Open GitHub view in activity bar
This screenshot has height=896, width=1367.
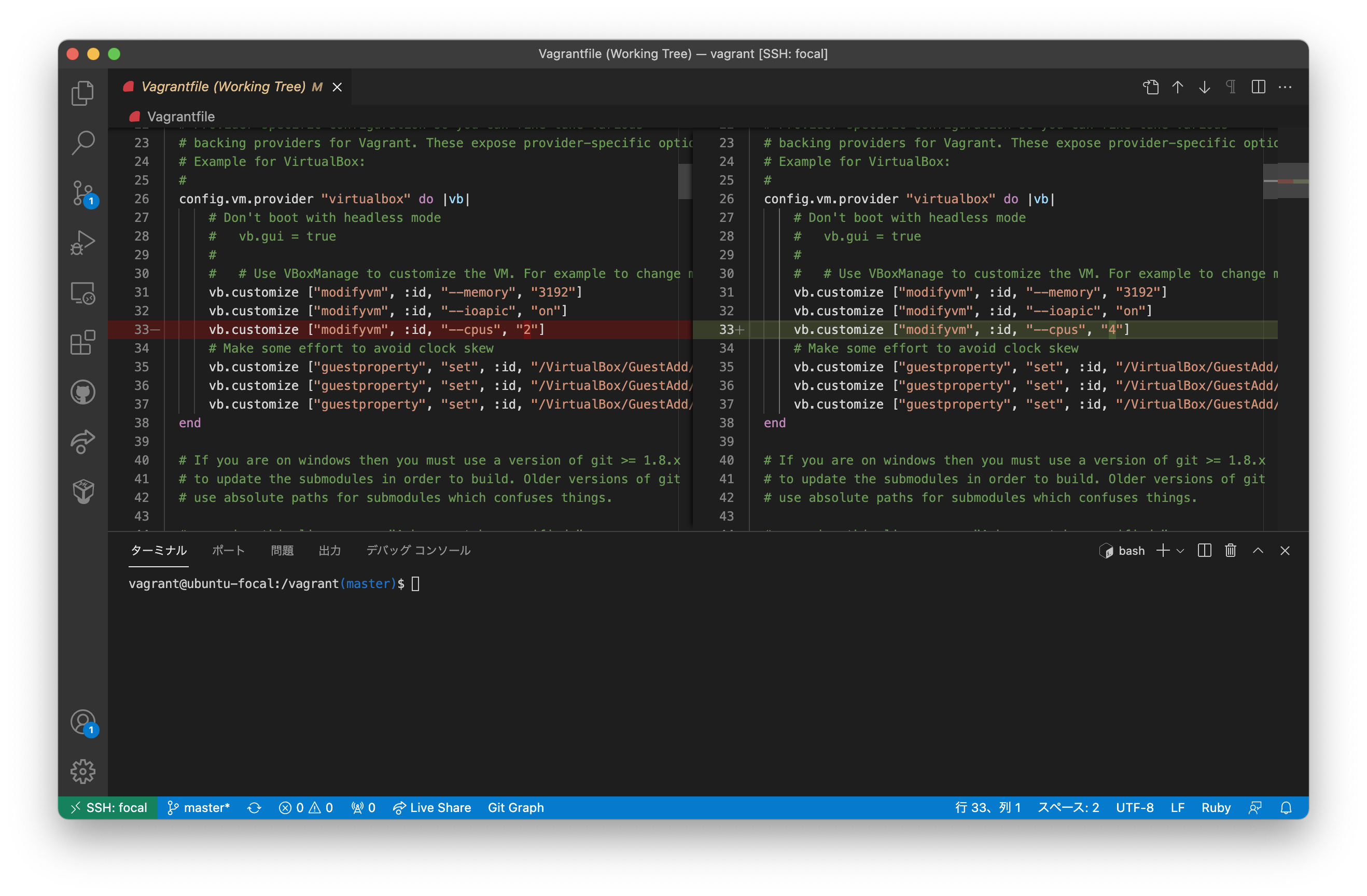pos(82,393)
